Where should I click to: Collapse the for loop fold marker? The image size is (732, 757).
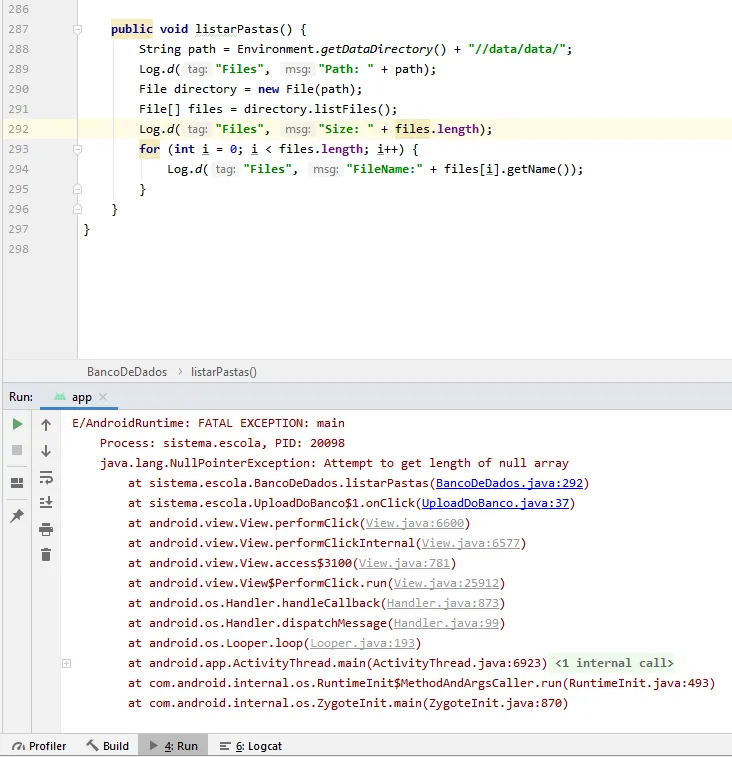(x=78, y=149)
